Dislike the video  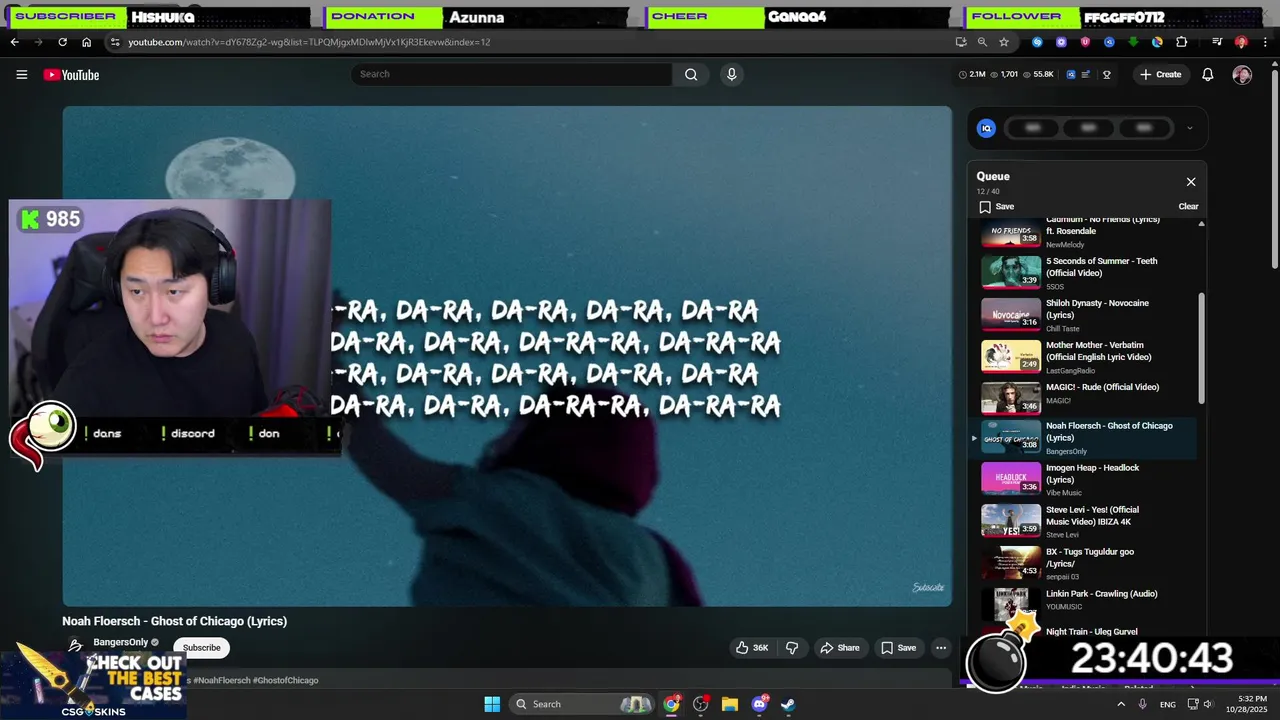pyautogui.click(x=792, y=648)
